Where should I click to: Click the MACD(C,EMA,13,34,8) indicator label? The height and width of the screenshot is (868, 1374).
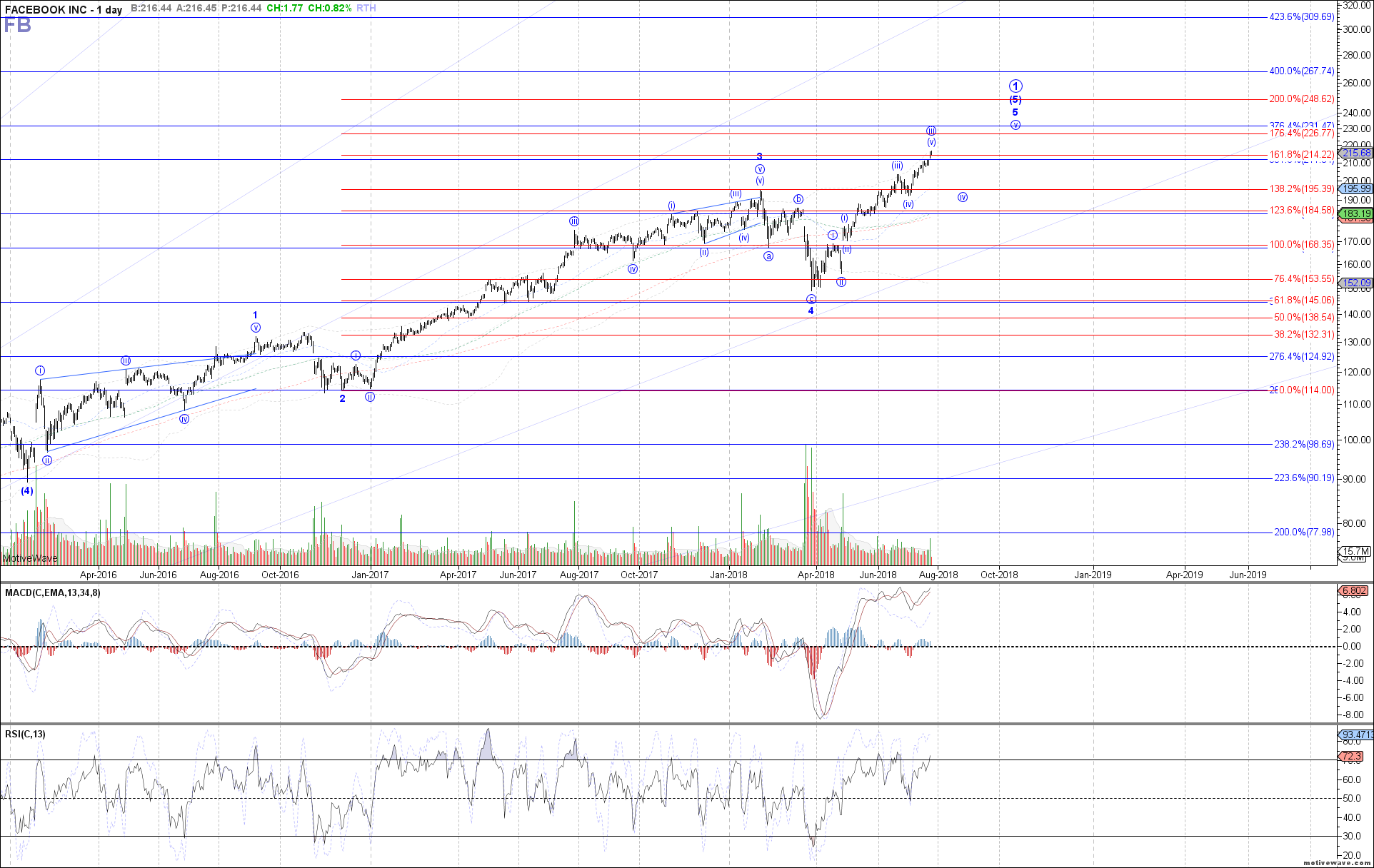pos(53,592)
